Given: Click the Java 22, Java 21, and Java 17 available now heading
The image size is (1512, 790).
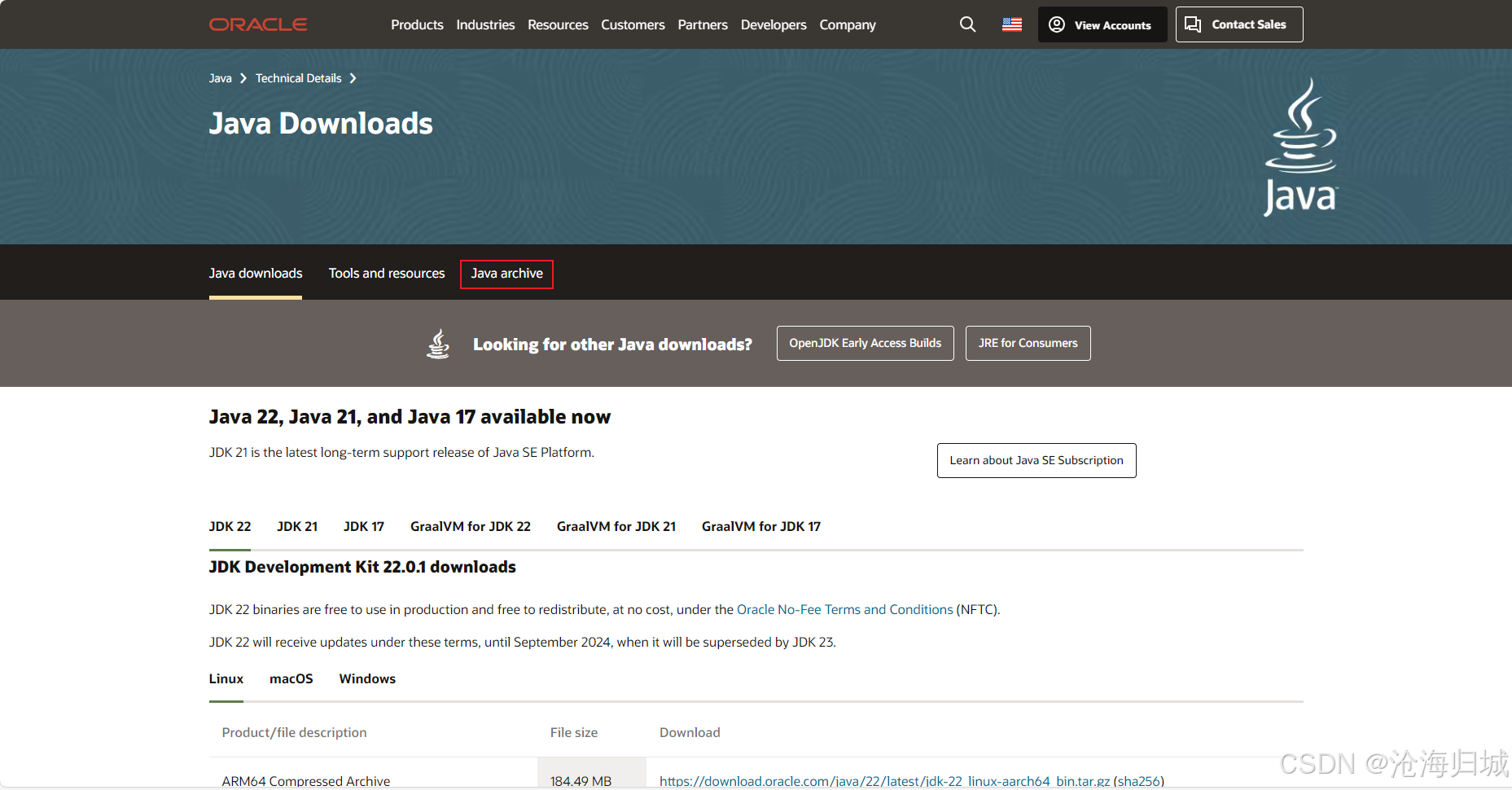Looking at the screenshot, I should click(x=410, y=417).
